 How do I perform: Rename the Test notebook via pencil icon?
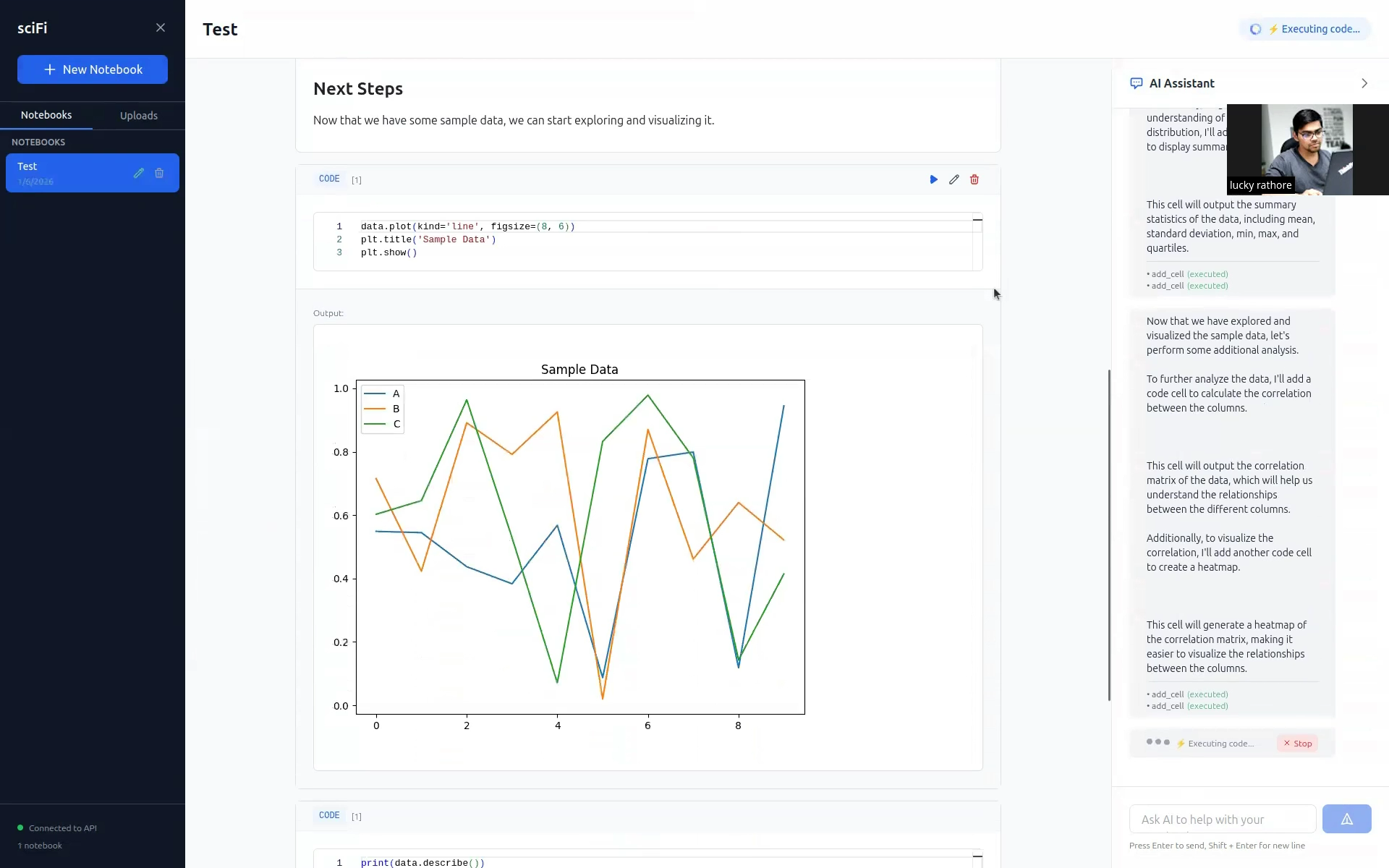[138, 173]
